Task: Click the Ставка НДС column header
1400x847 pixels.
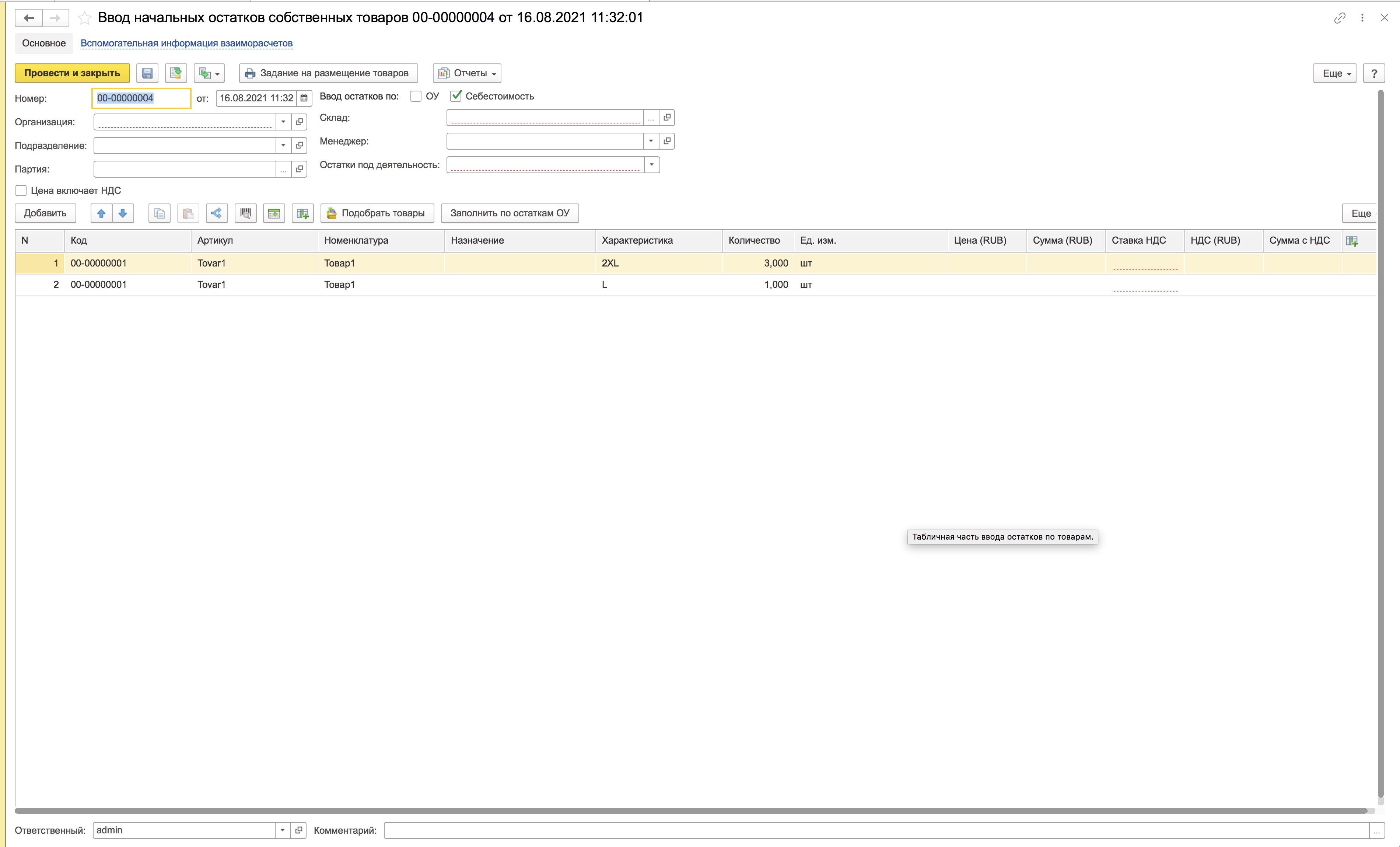Action: 1144,240
